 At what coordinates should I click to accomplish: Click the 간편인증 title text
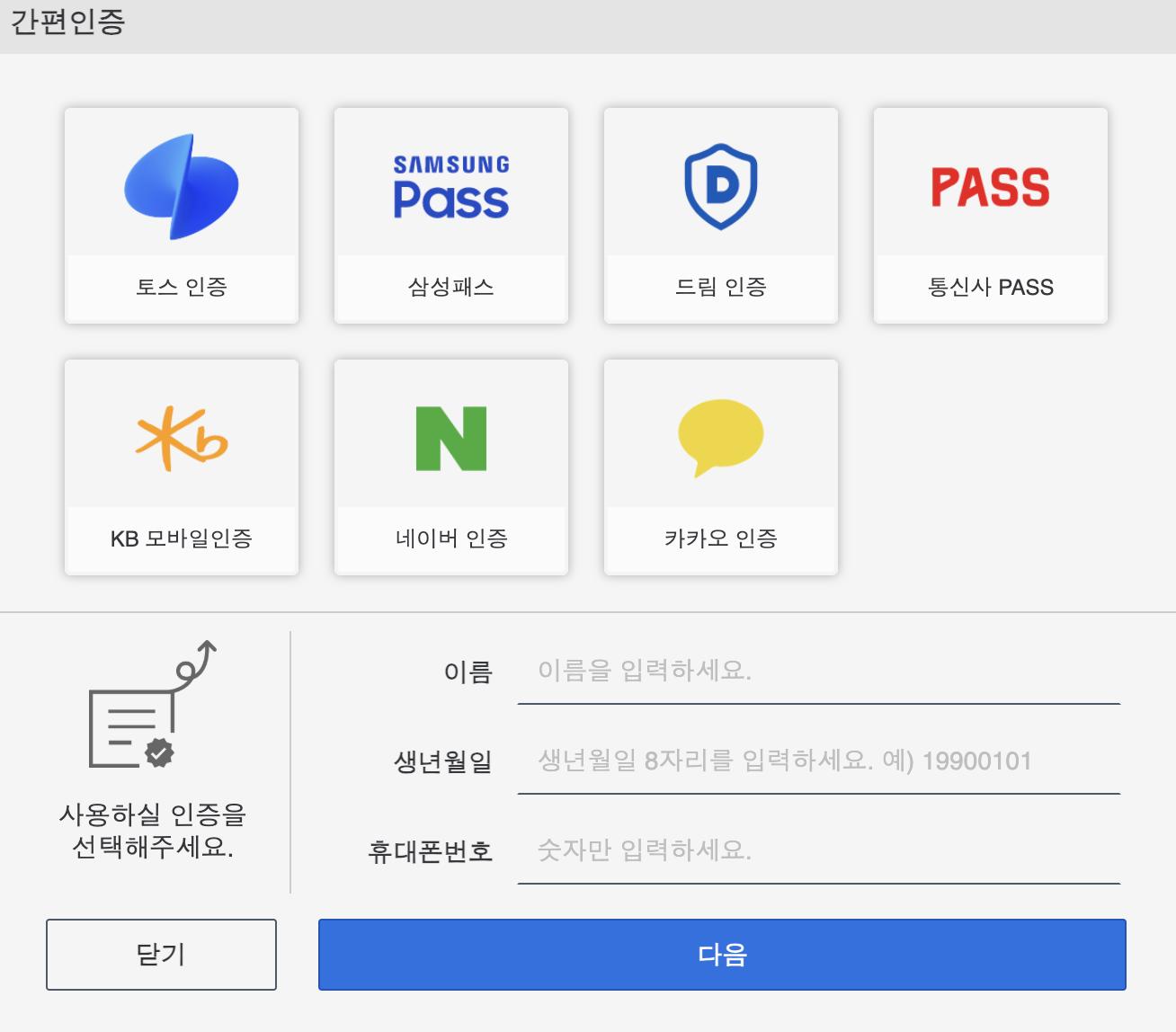click(68, 22)
